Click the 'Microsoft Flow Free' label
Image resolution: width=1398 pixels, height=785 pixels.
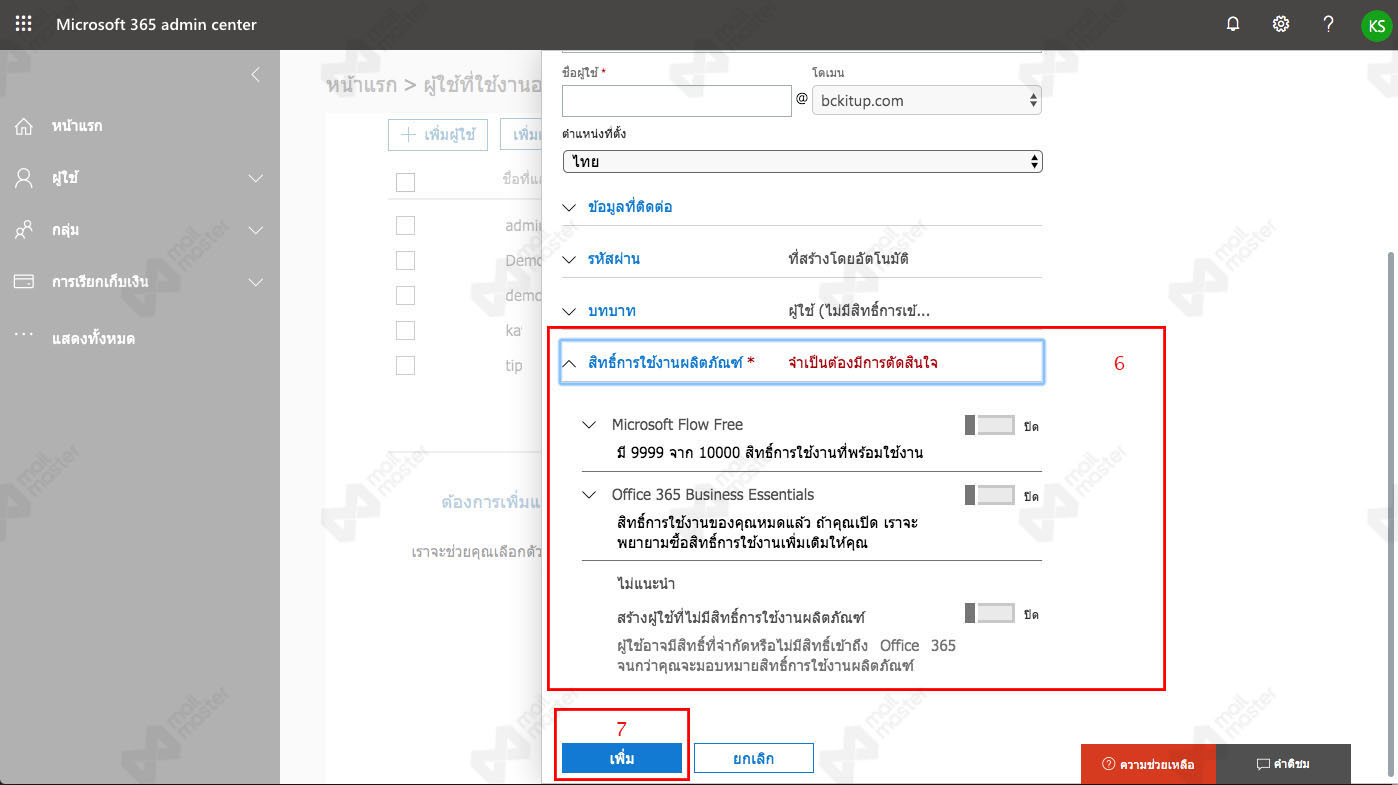[677, 425]
